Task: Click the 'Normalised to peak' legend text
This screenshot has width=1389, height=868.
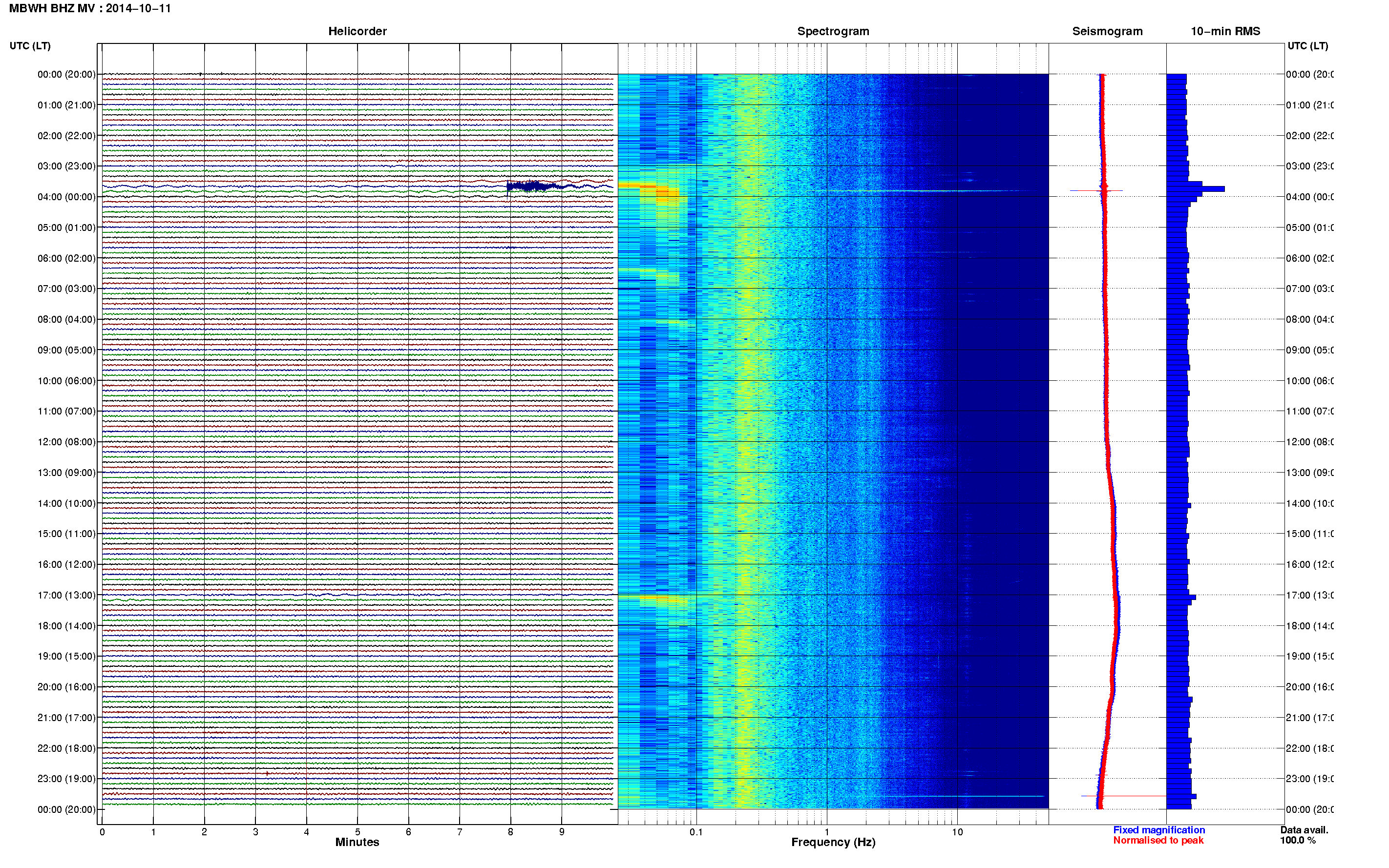Action: click(x=1158, y=841)
